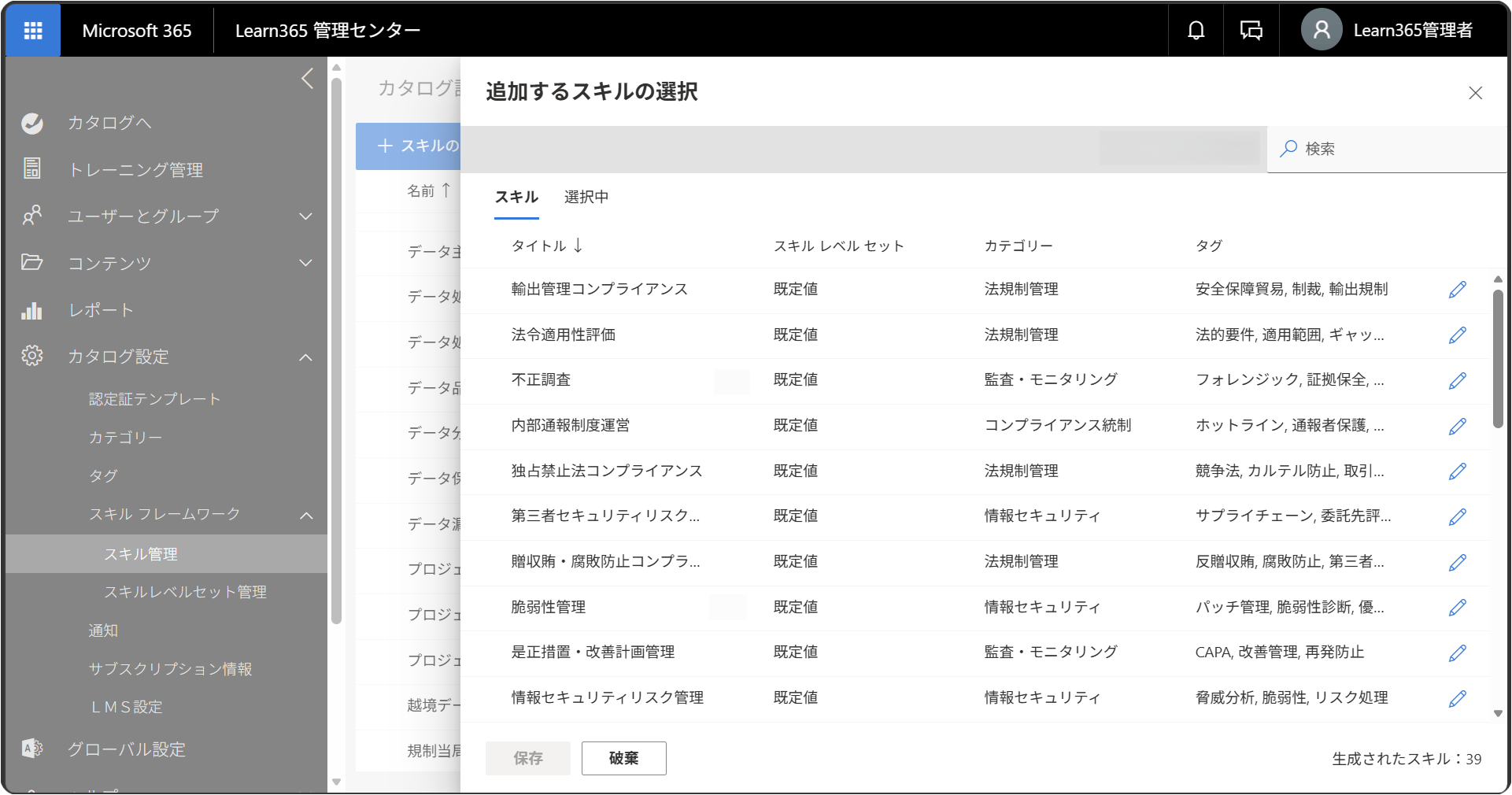Open the notifications bell
This screenshot has height=795, width=1512.
point(1196,31)
